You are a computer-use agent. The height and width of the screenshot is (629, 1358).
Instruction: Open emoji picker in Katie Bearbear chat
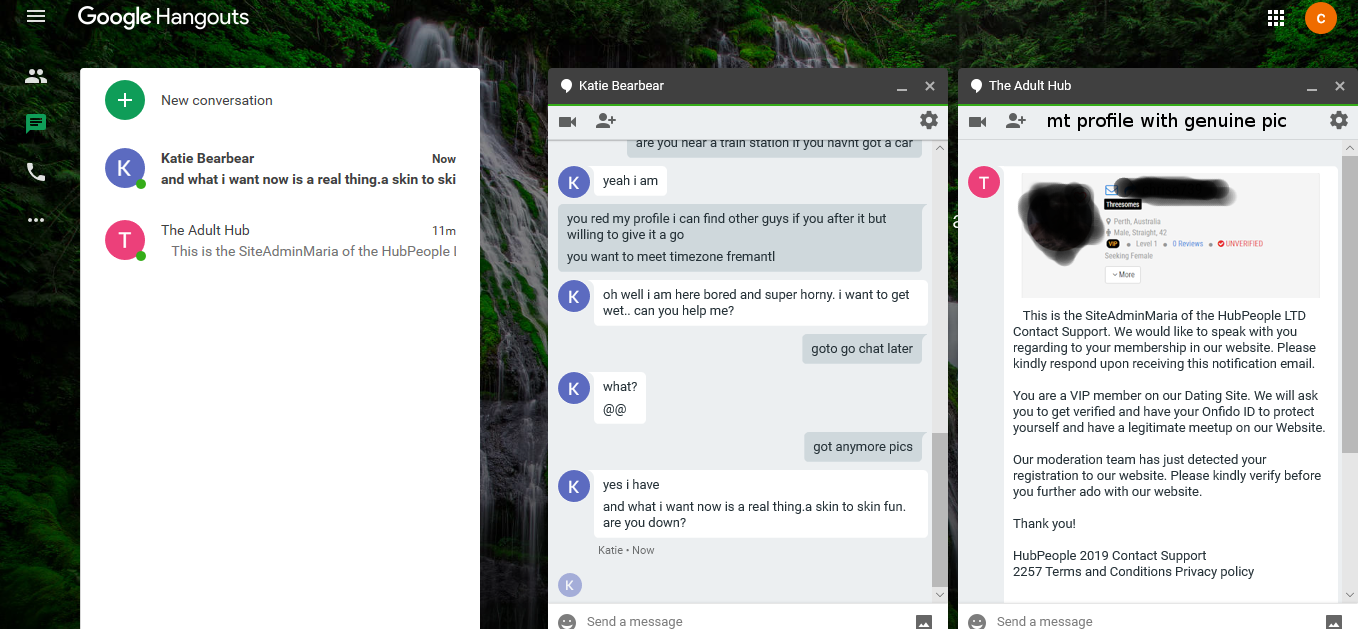click(567, 621)
